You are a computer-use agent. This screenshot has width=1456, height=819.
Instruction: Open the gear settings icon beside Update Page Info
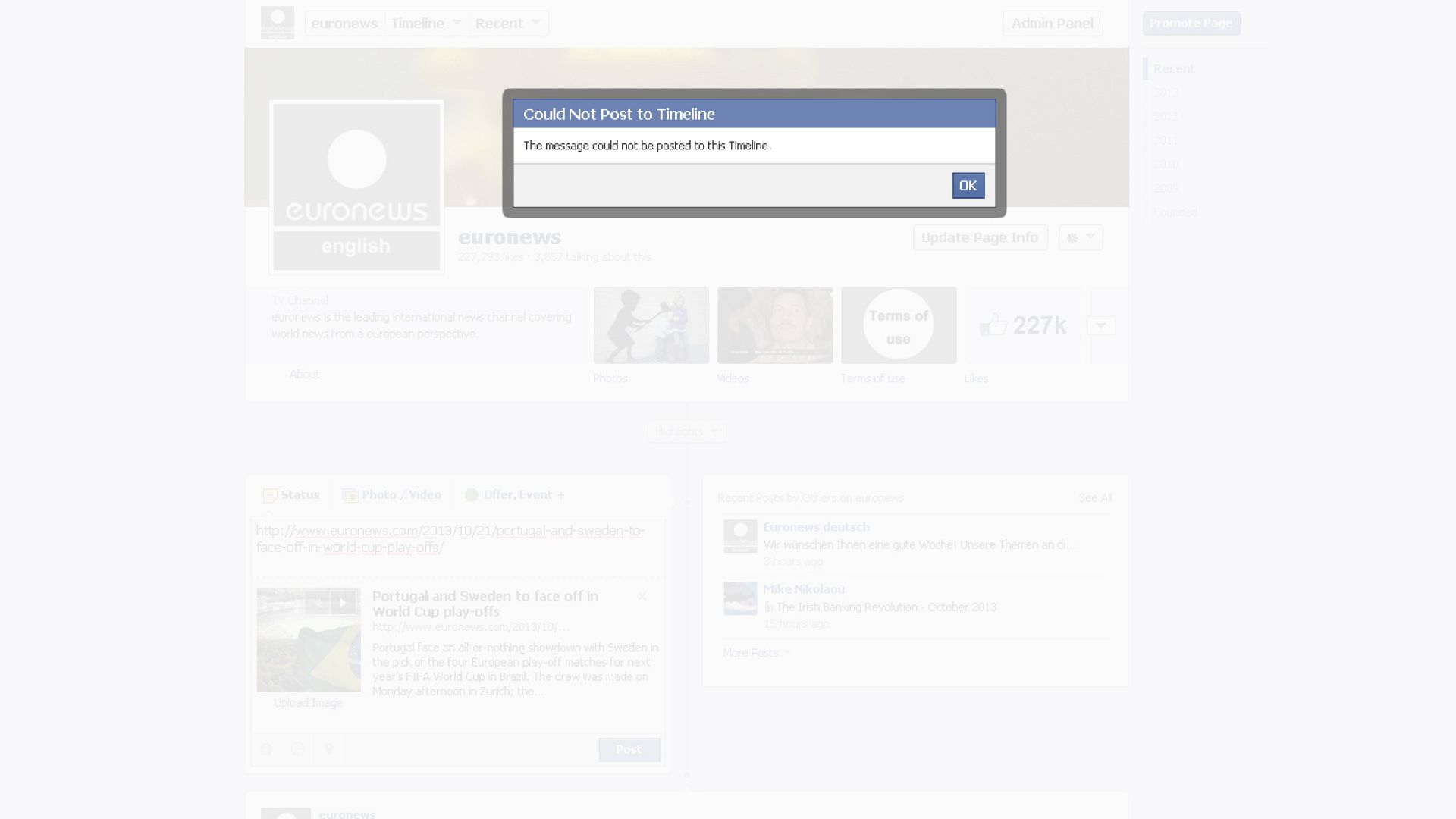(x=1080, y=237)
